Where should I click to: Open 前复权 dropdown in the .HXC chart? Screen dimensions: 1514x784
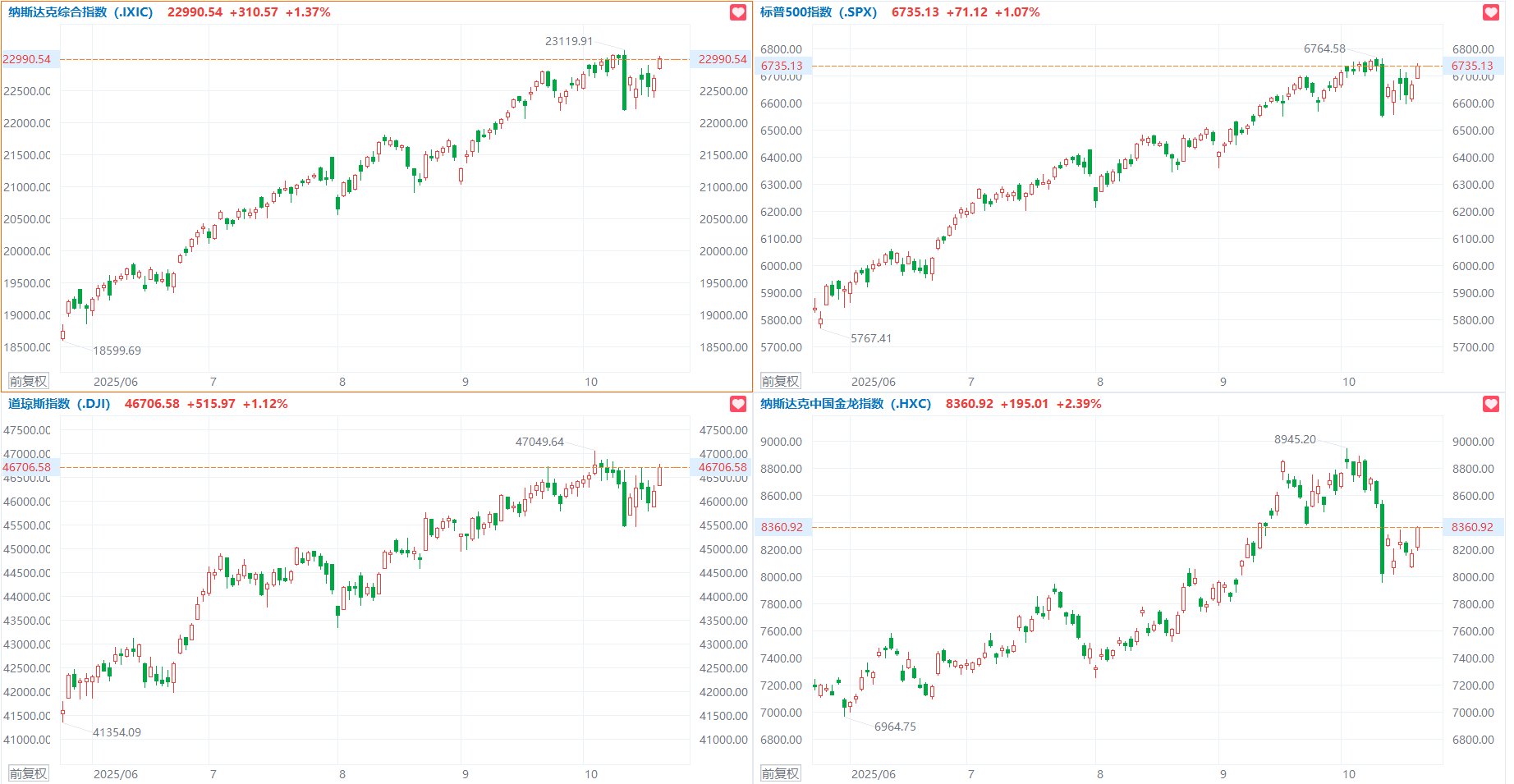[x=780, y=773]
